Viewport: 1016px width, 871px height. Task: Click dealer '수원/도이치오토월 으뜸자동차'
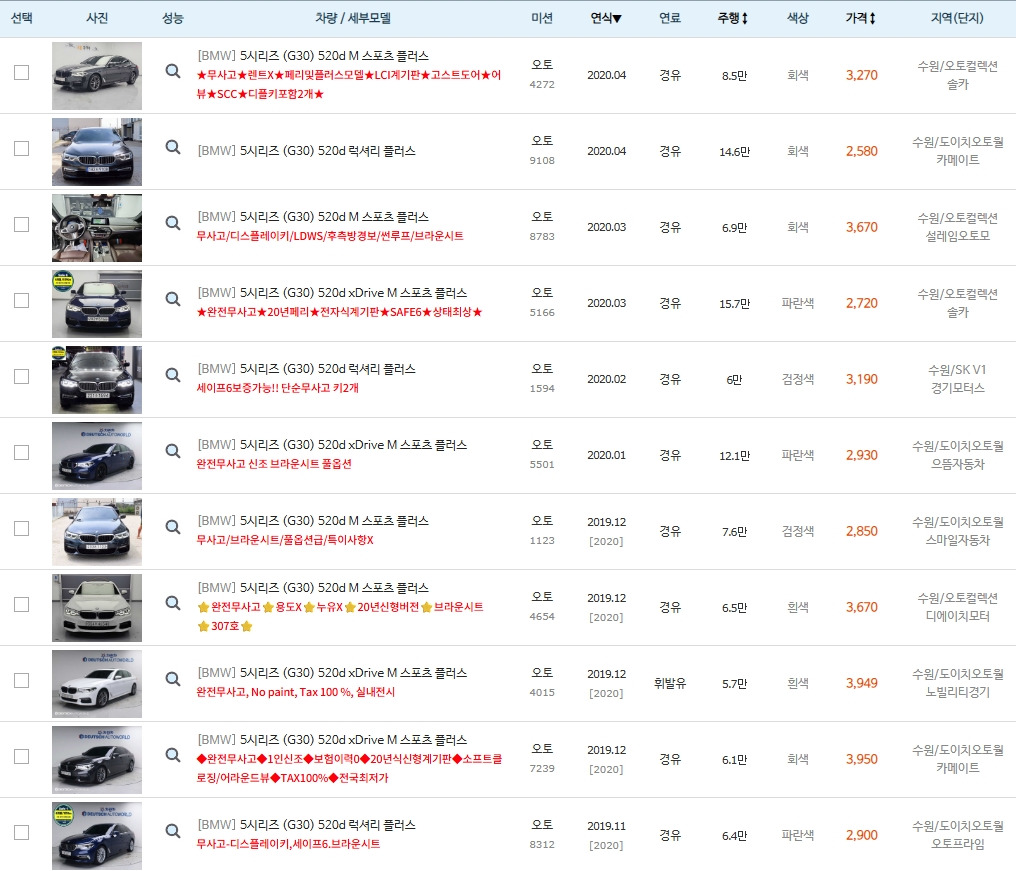point(957,455)
